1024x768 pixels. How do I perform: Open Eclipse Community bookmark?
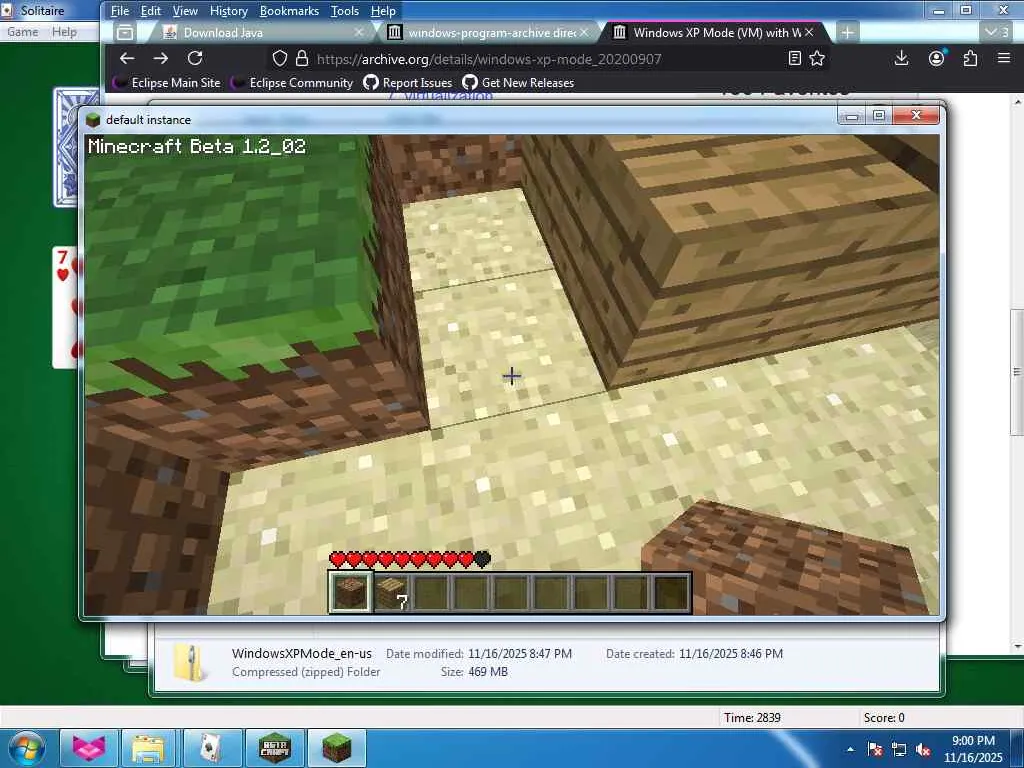293,82
